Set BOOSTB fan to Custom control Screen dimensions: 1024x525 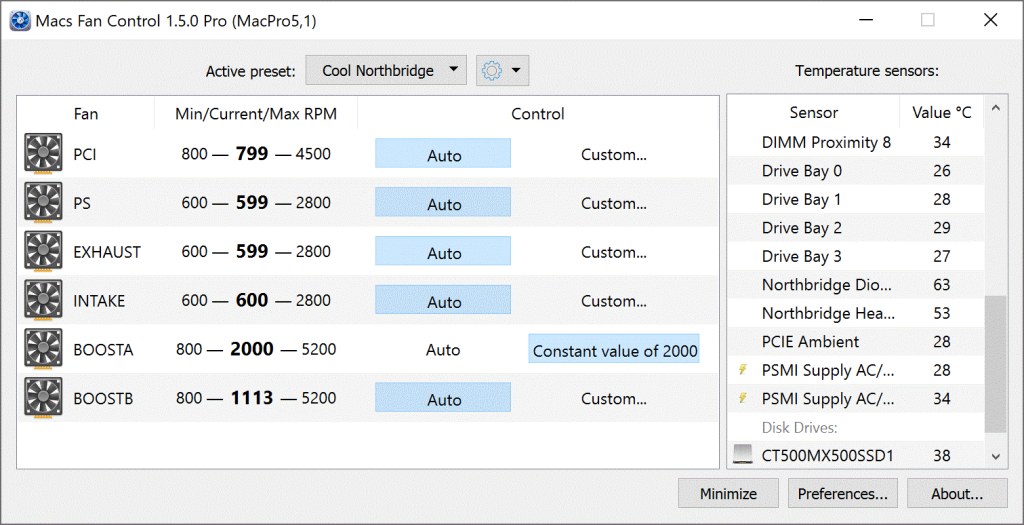pos(614,399)
